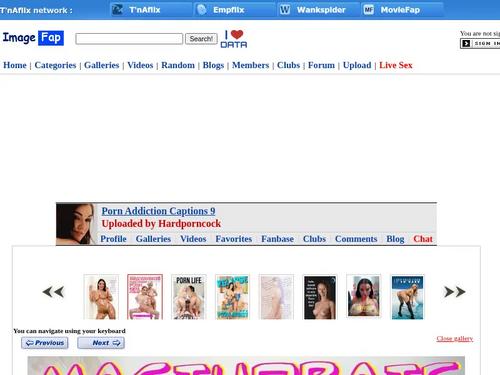
Task: Switch to the uploader's Blog tab
Action: [x=395, y=239]
